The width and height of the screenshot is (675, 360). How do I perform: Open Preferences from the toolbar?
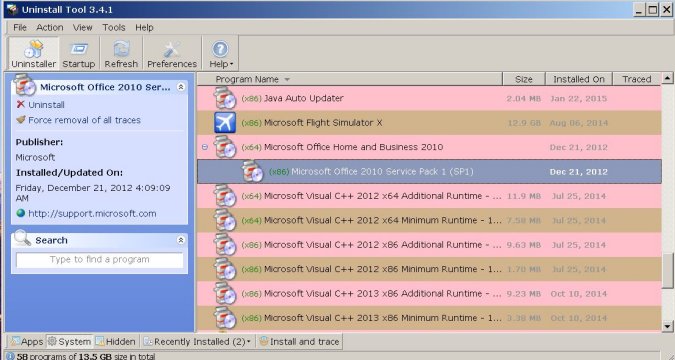(x=172, y=53)
